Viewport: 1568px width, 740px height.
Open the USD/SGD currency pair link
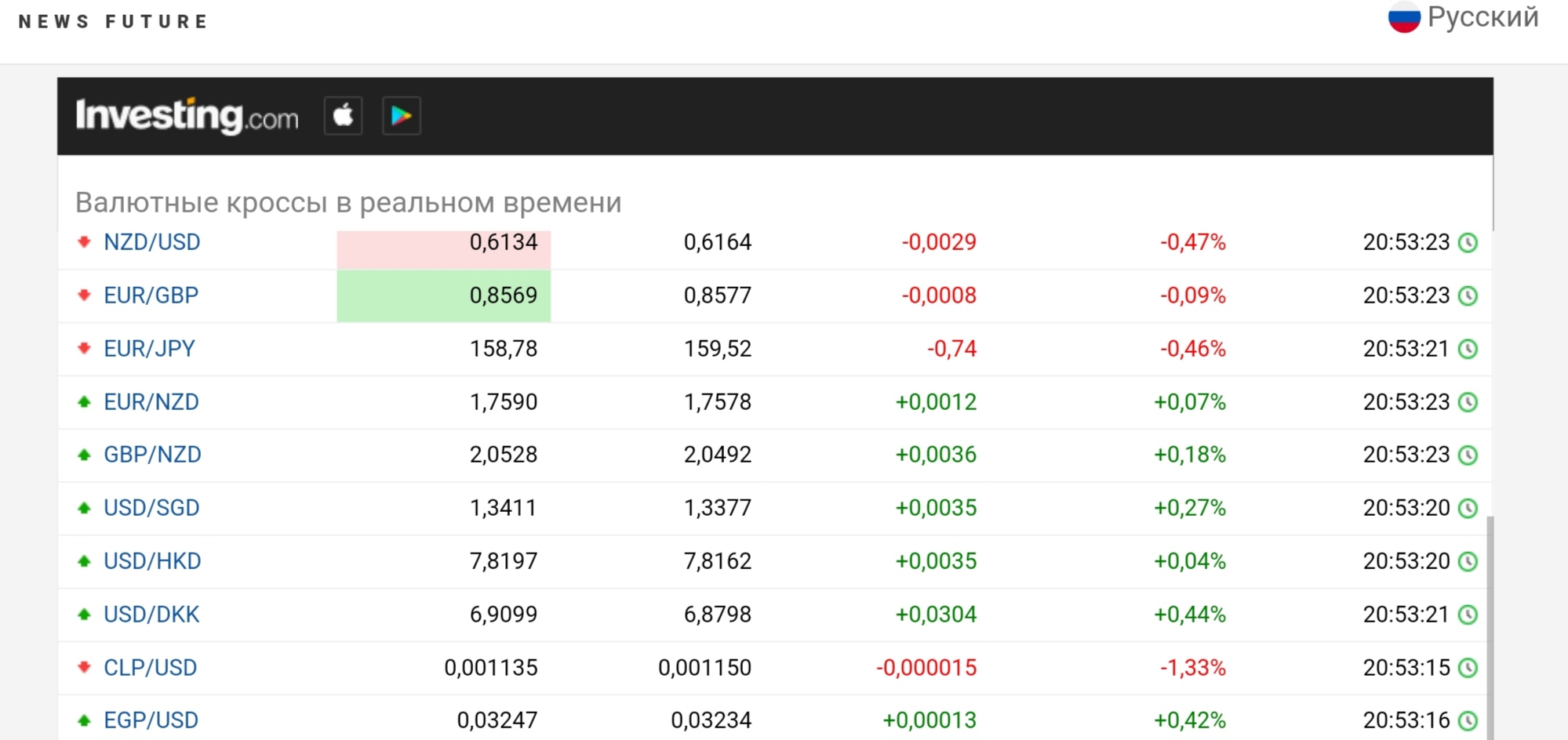[152, 508]
